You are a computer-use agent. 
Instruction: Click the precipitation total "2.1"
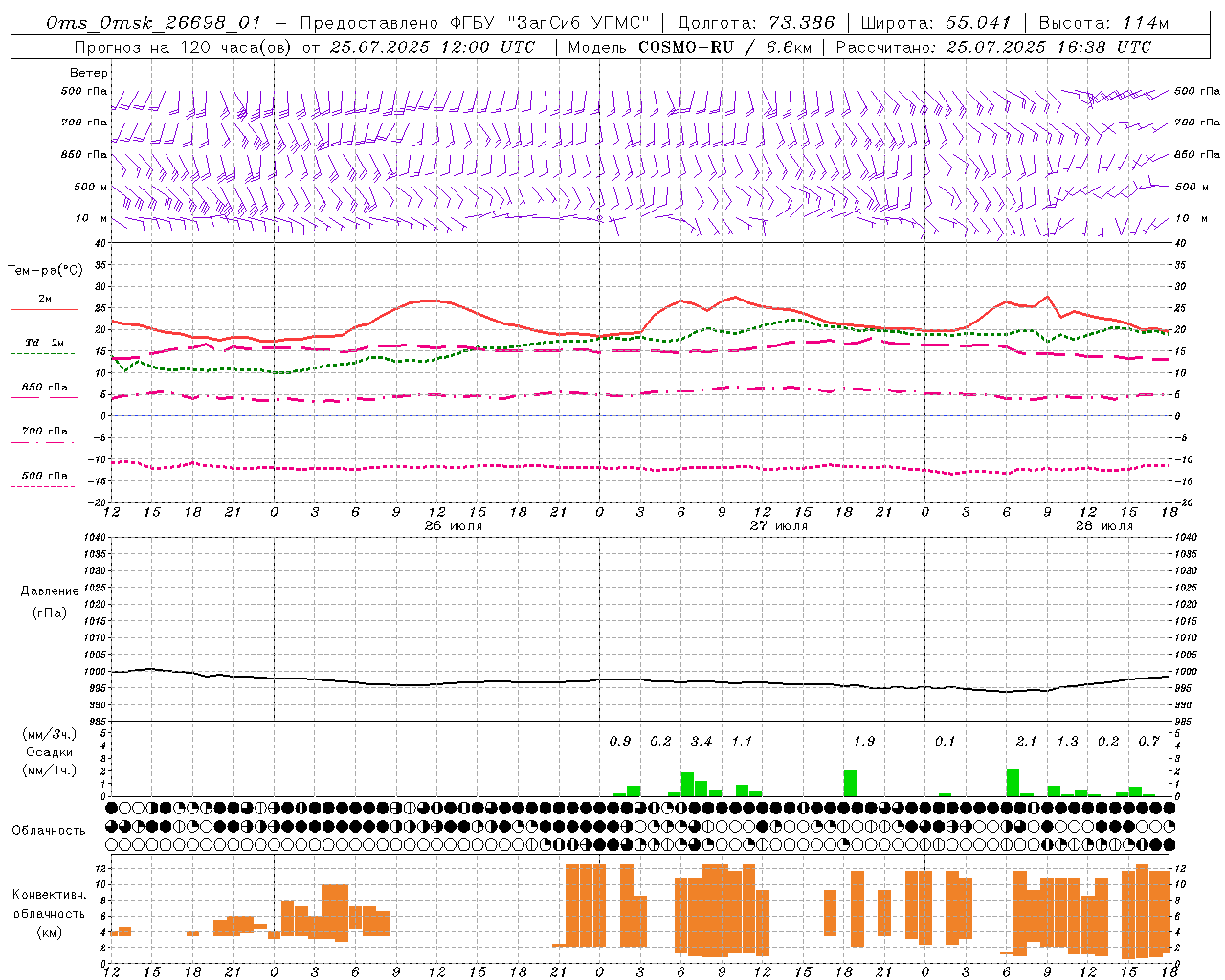(1027, 741)
